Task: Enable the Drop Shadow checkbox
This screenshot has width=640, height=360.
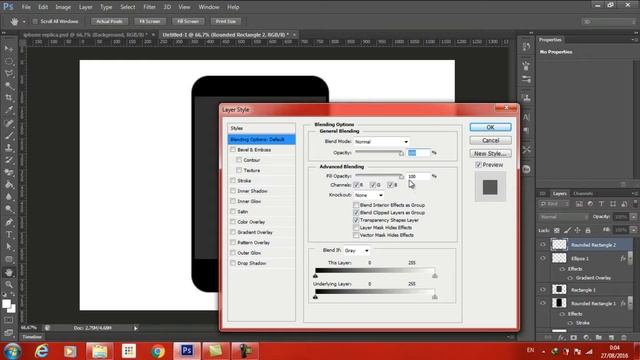Action: [x=233, y=263]
